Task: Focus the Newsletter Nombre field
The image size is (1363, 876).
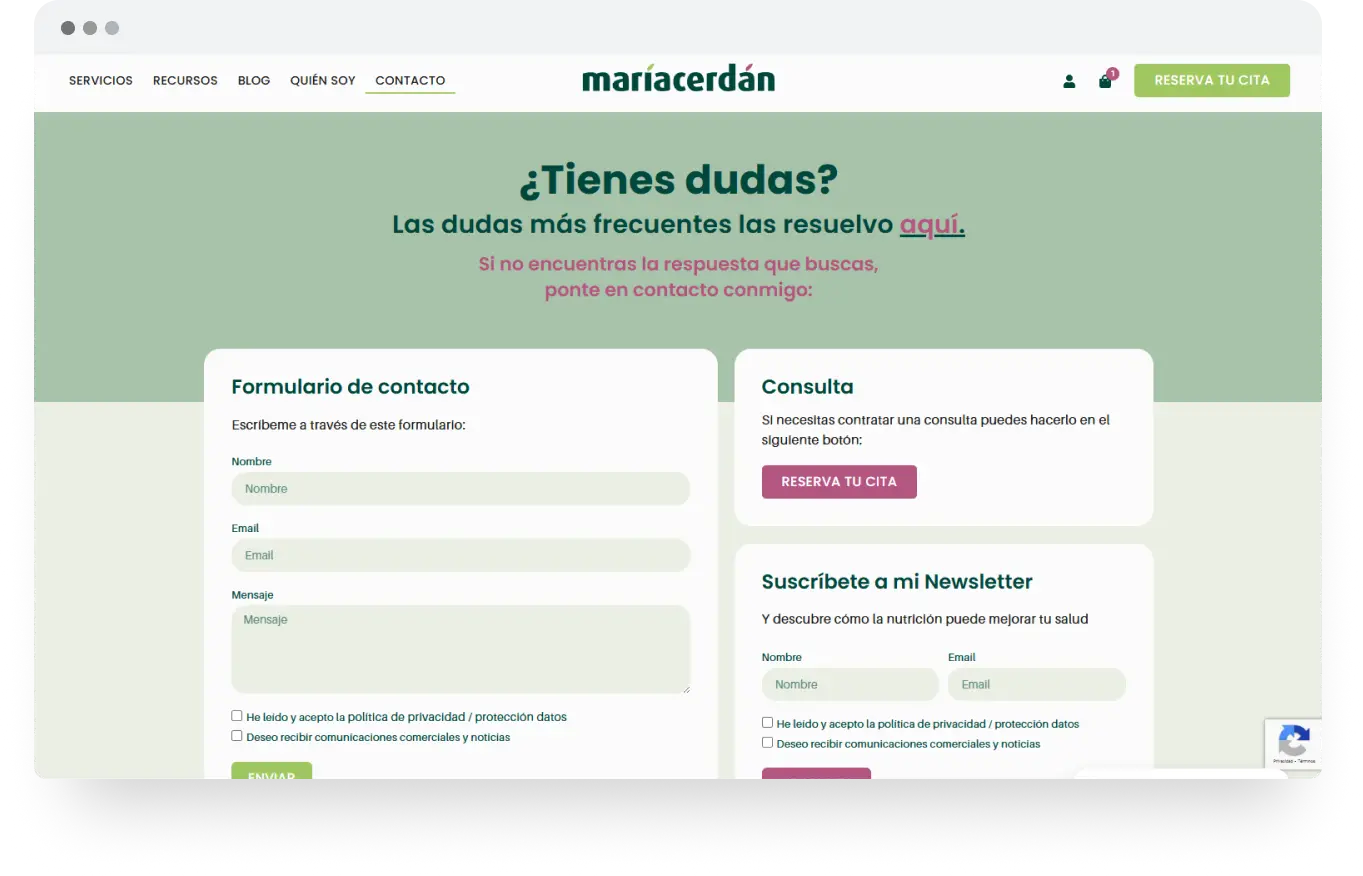Action: [x=850, y=684]
